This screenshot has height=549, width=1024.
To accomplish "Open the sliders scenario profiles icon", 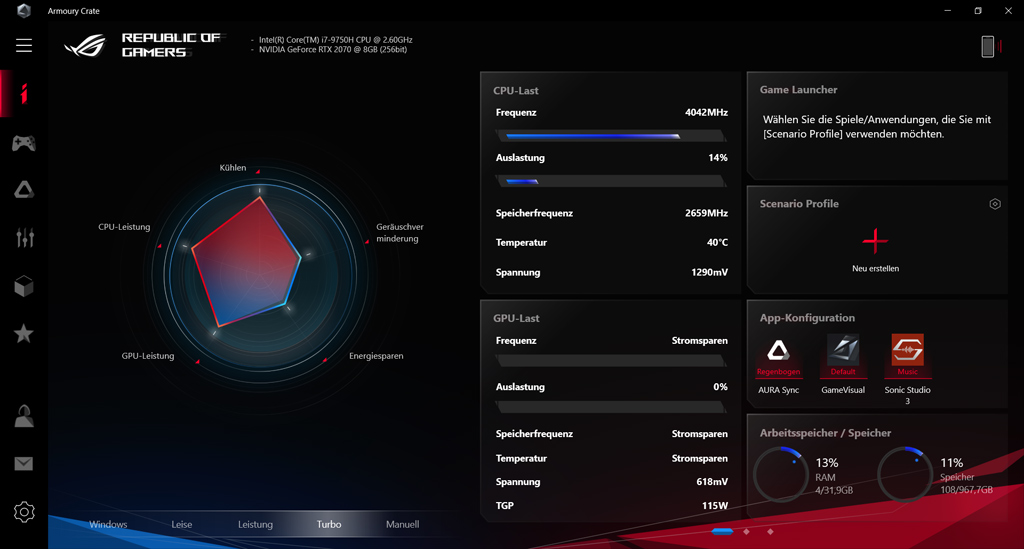I will [24, 237].
